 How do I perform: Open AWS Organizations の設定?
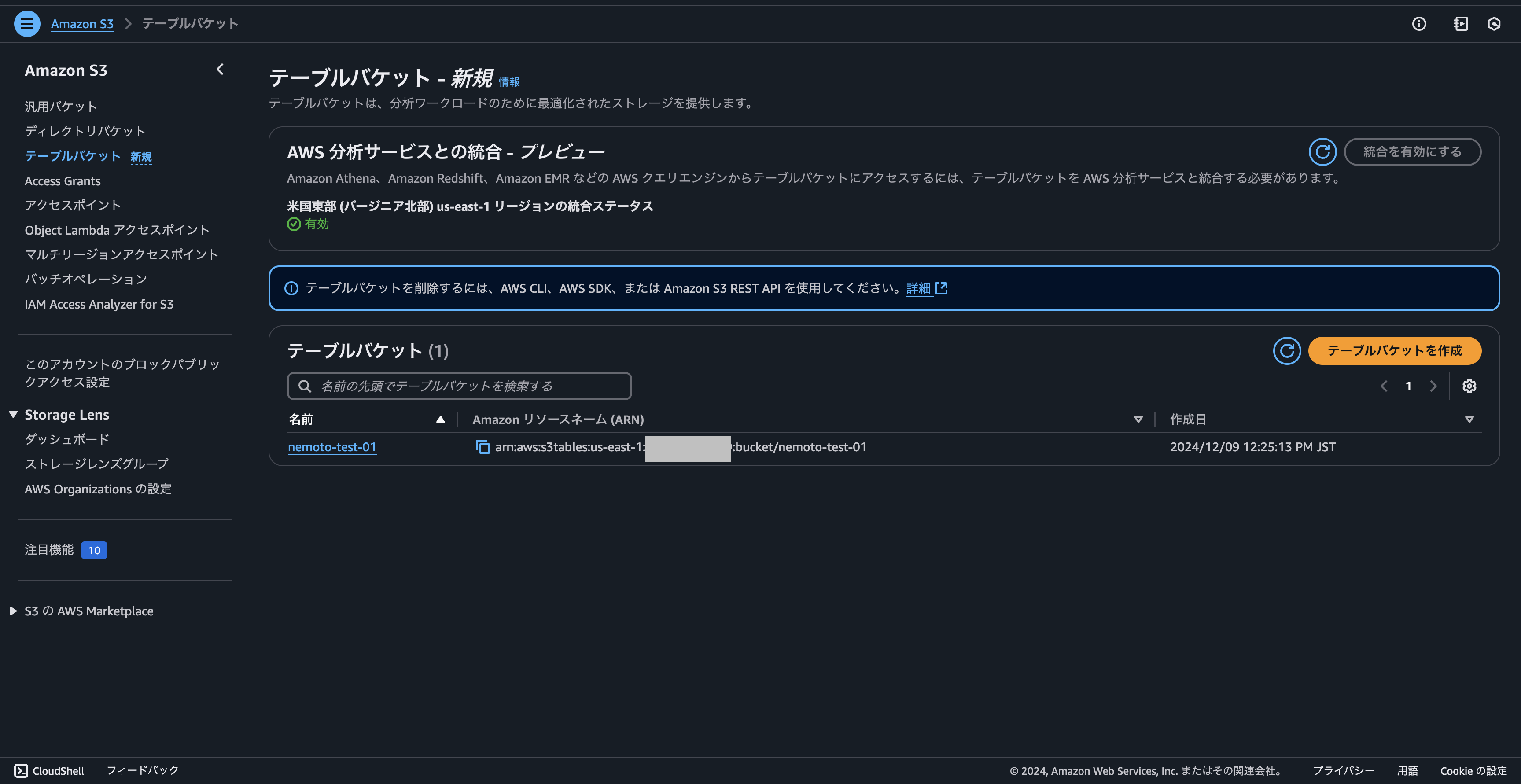(x=98, y=489)
